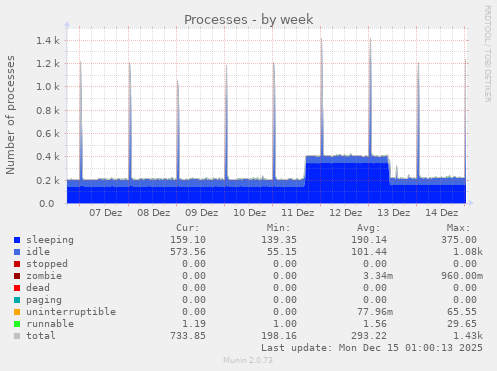Click the 'Max:' column header

pyautogui.click(x=458, y=228)
